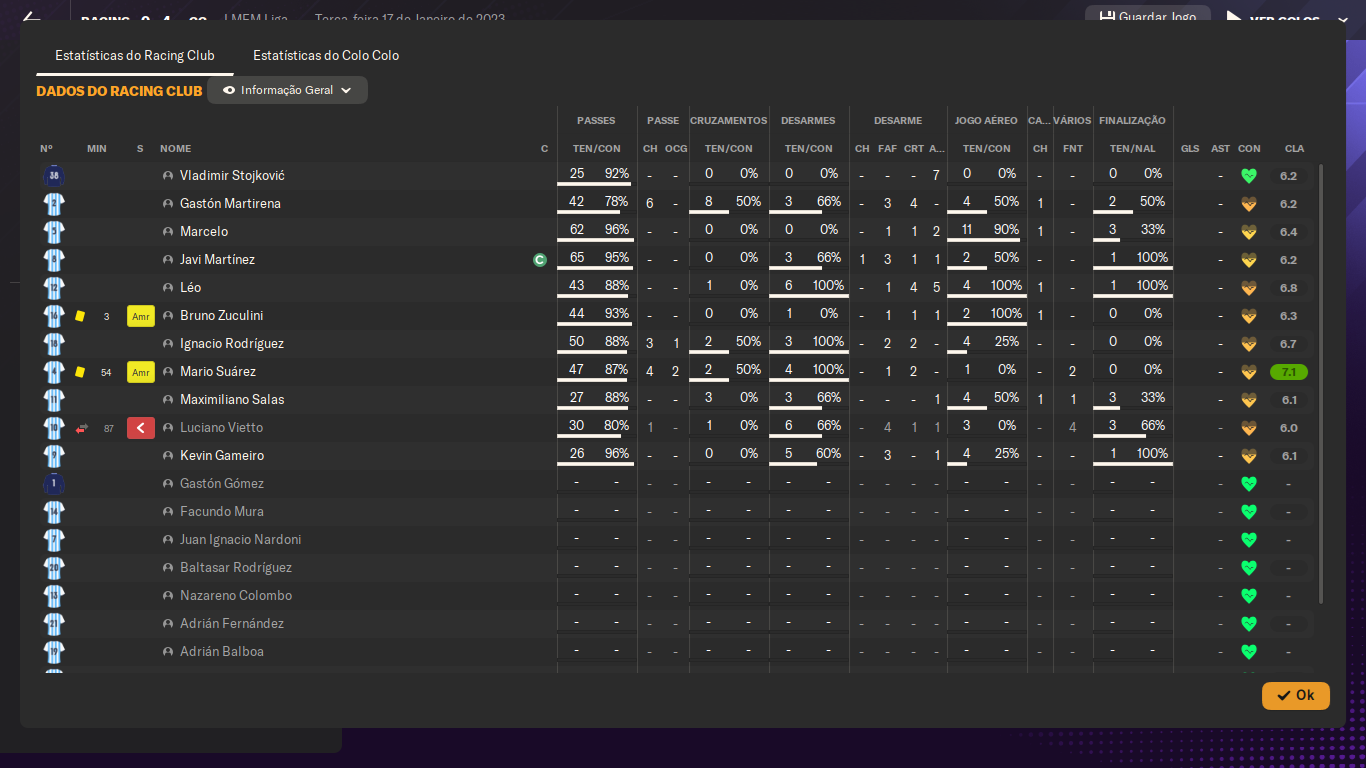Click Mario Suárez's Amr status badge

[141, 372]
